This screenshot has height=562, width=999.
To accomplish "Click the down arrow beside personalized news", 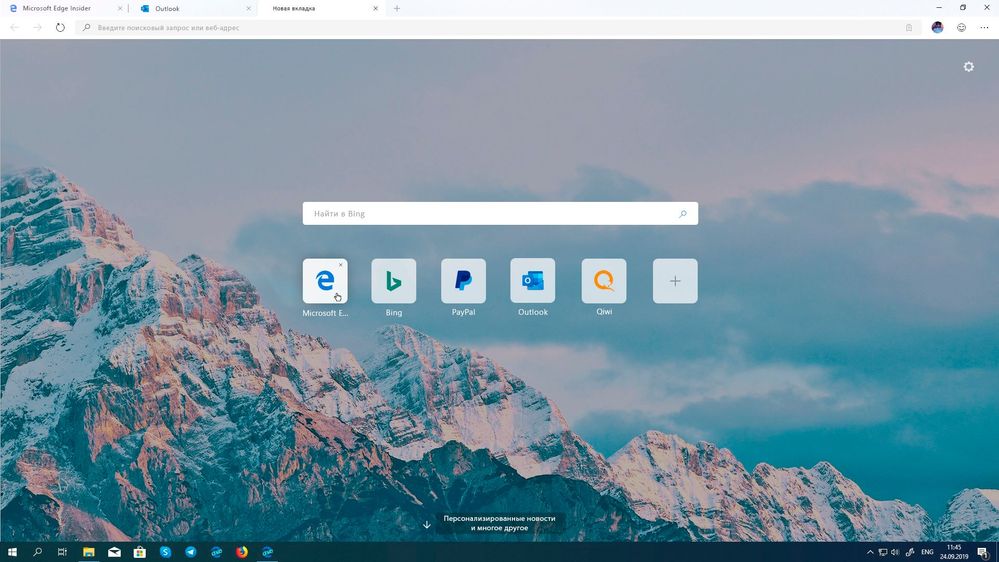I will pos(427,524).
